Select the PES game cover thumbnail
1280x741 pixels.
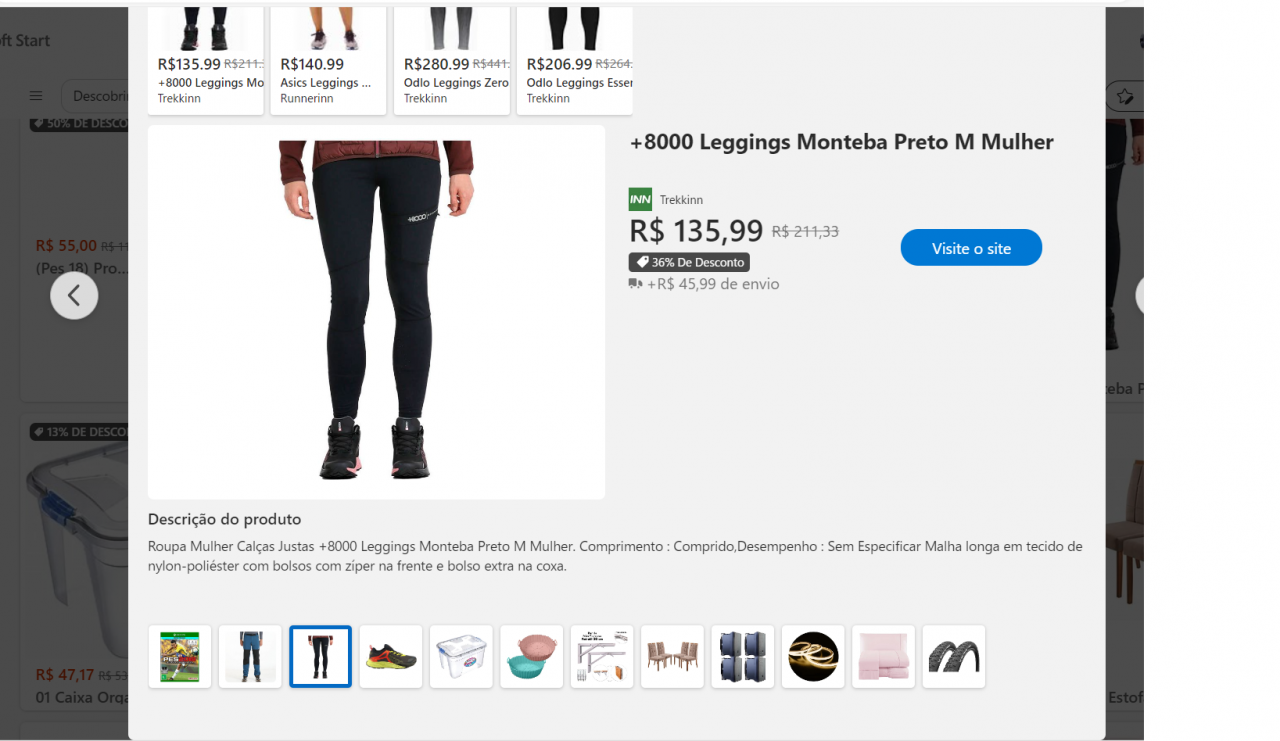(180, 657)
